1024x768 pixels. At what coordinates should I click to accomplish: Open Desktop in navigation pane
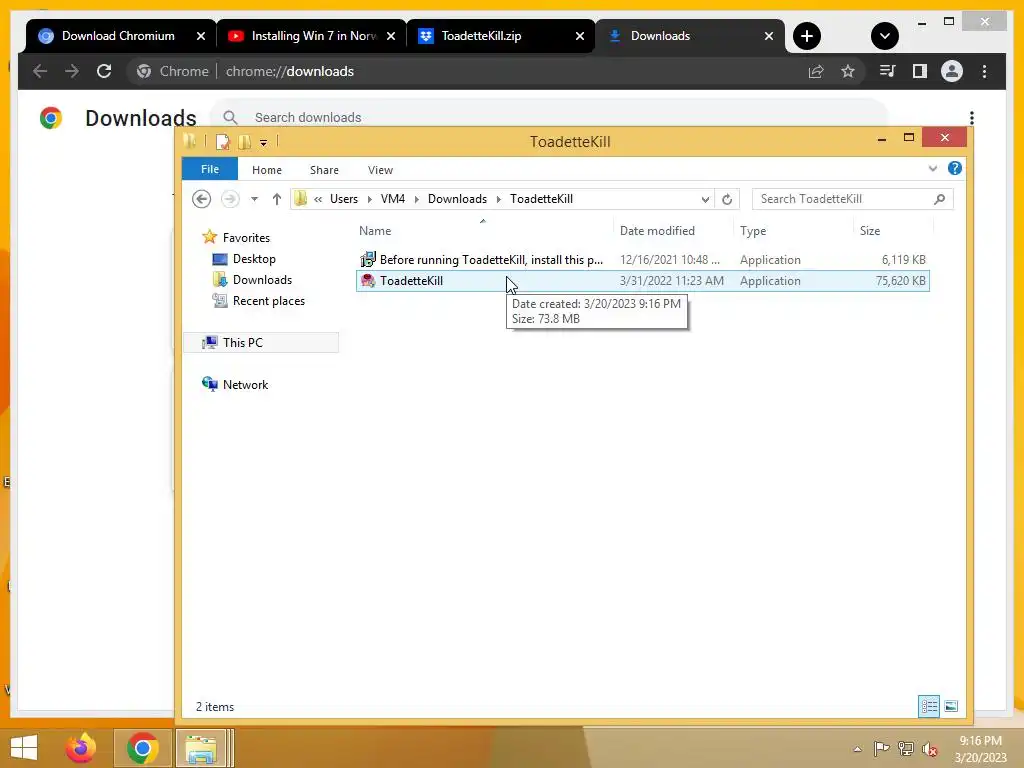[x=254, y=259]
